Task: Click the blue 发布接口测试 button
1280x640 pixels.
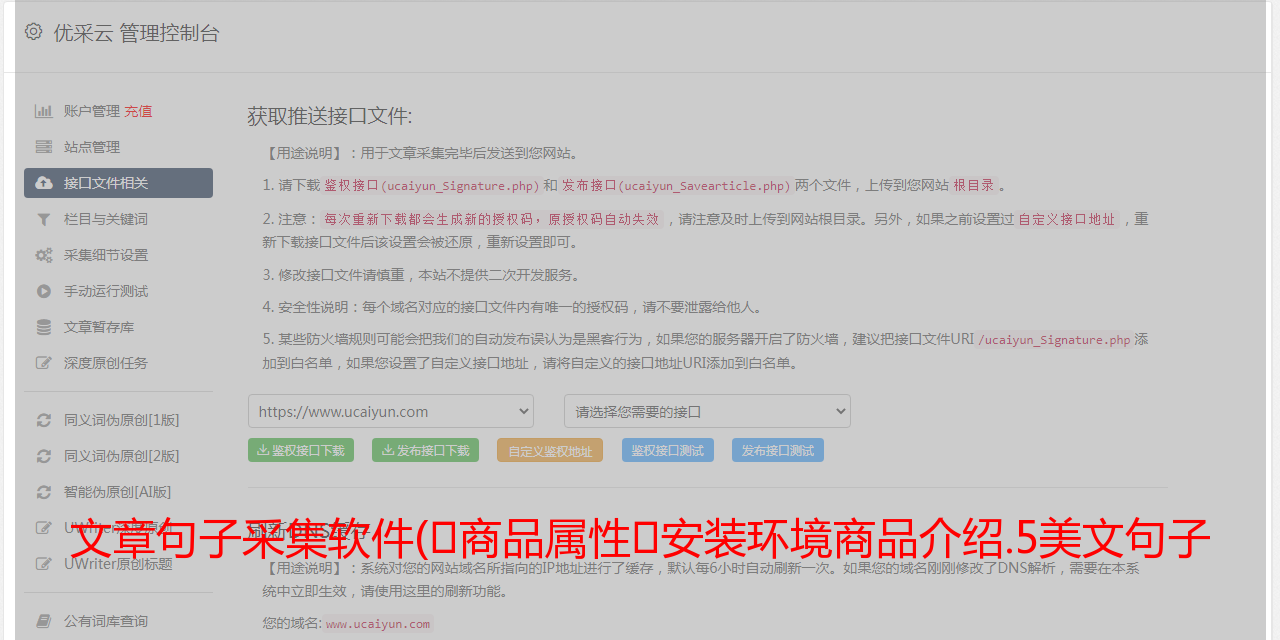Action: (x=778, y=450)
